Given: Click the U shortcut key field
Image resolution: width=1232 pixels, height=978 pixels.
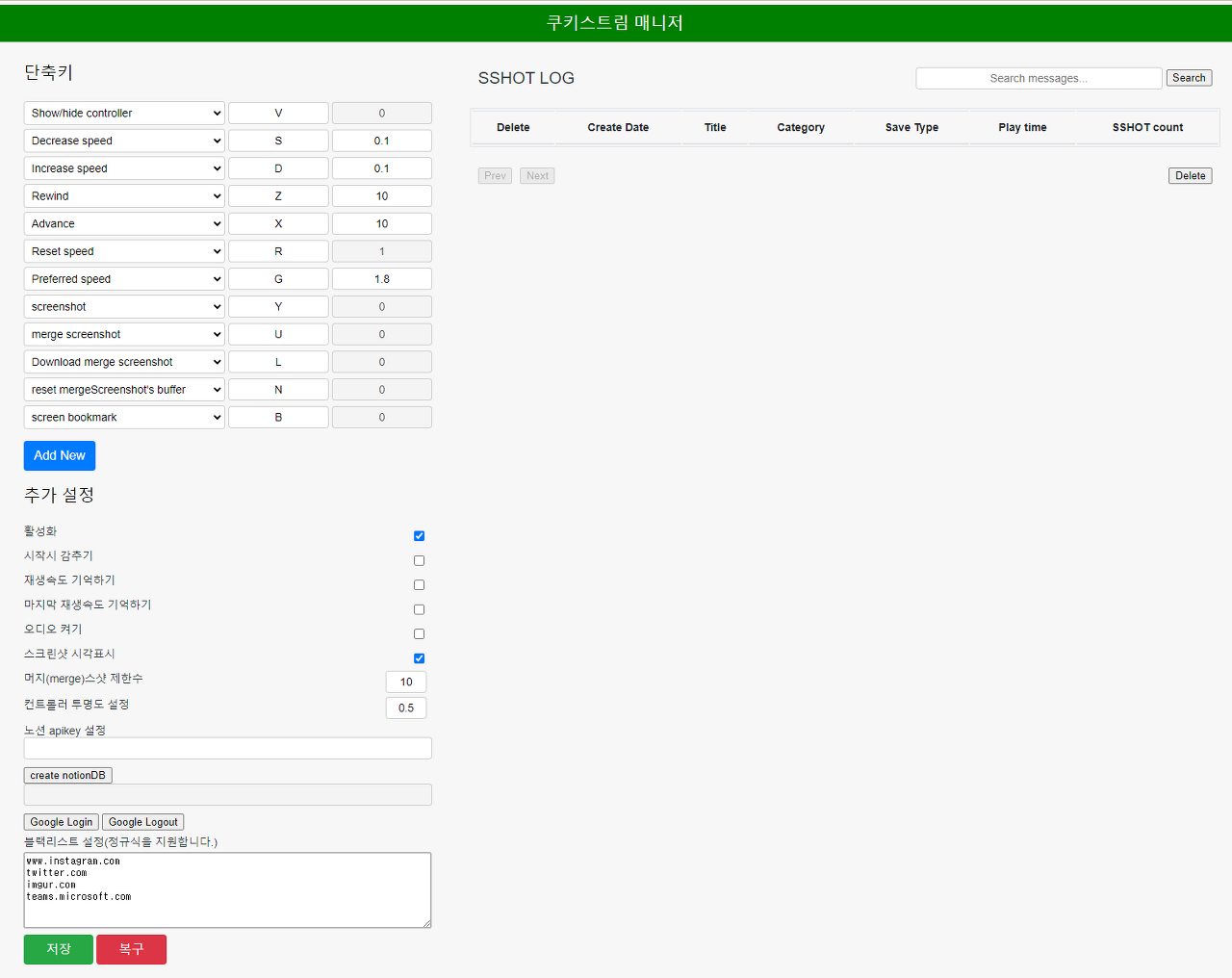Looking at the screenshot, I should [x=278, y=334].
